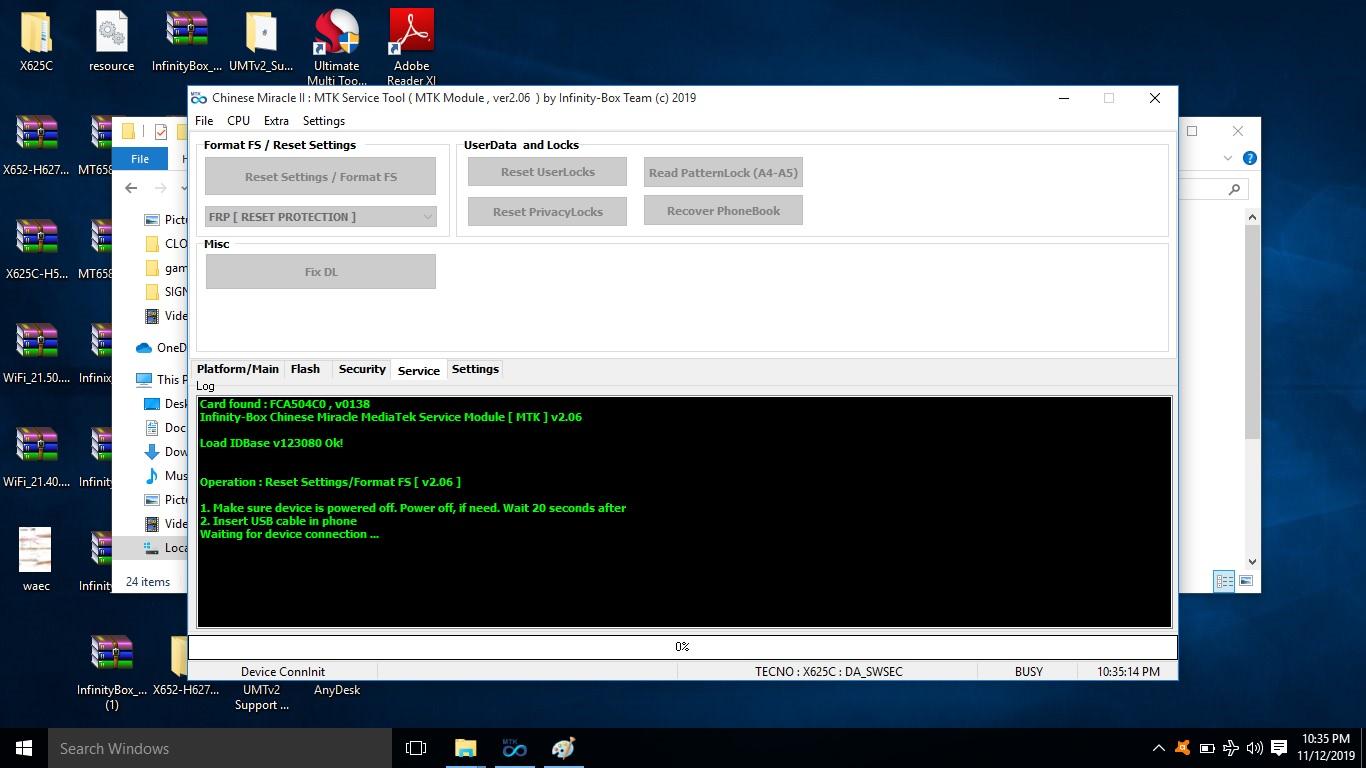
Task: Launch Adobe Reader XI desktop shortcut
Action: (x=411, y=47)
